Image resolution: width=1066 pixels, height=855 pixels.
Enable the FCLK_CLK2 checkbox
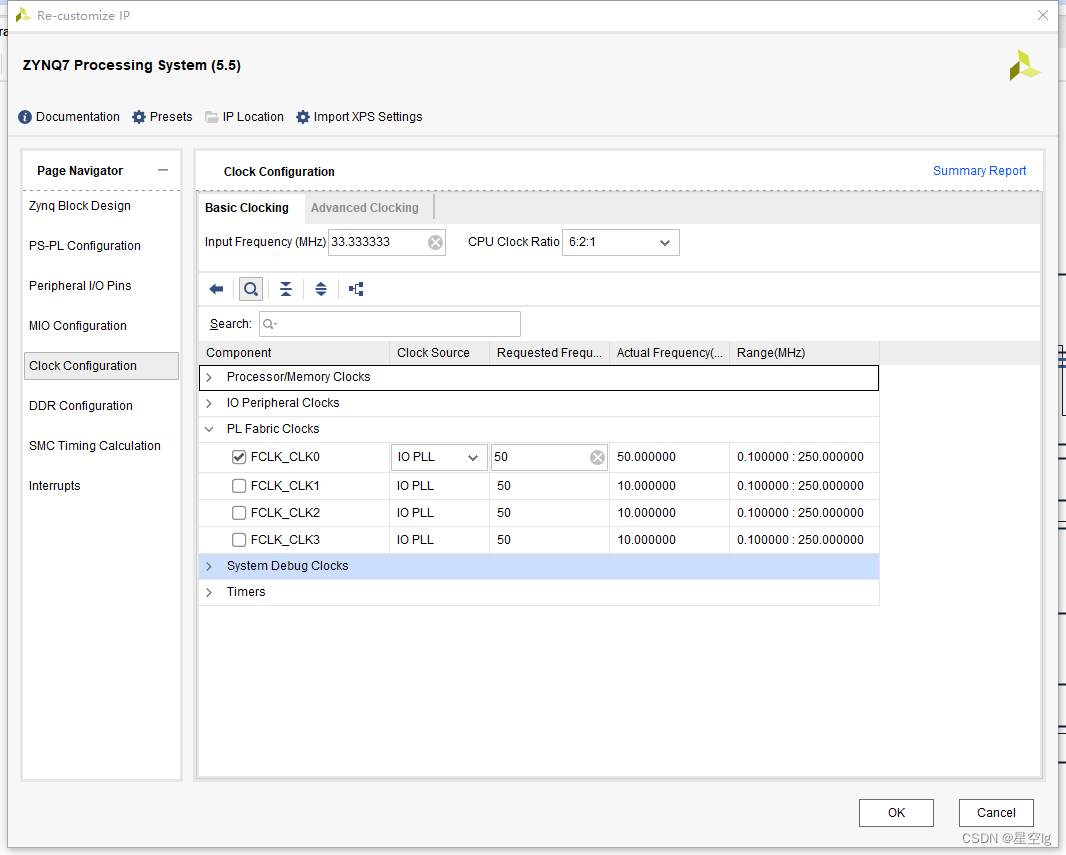point(239,513)
